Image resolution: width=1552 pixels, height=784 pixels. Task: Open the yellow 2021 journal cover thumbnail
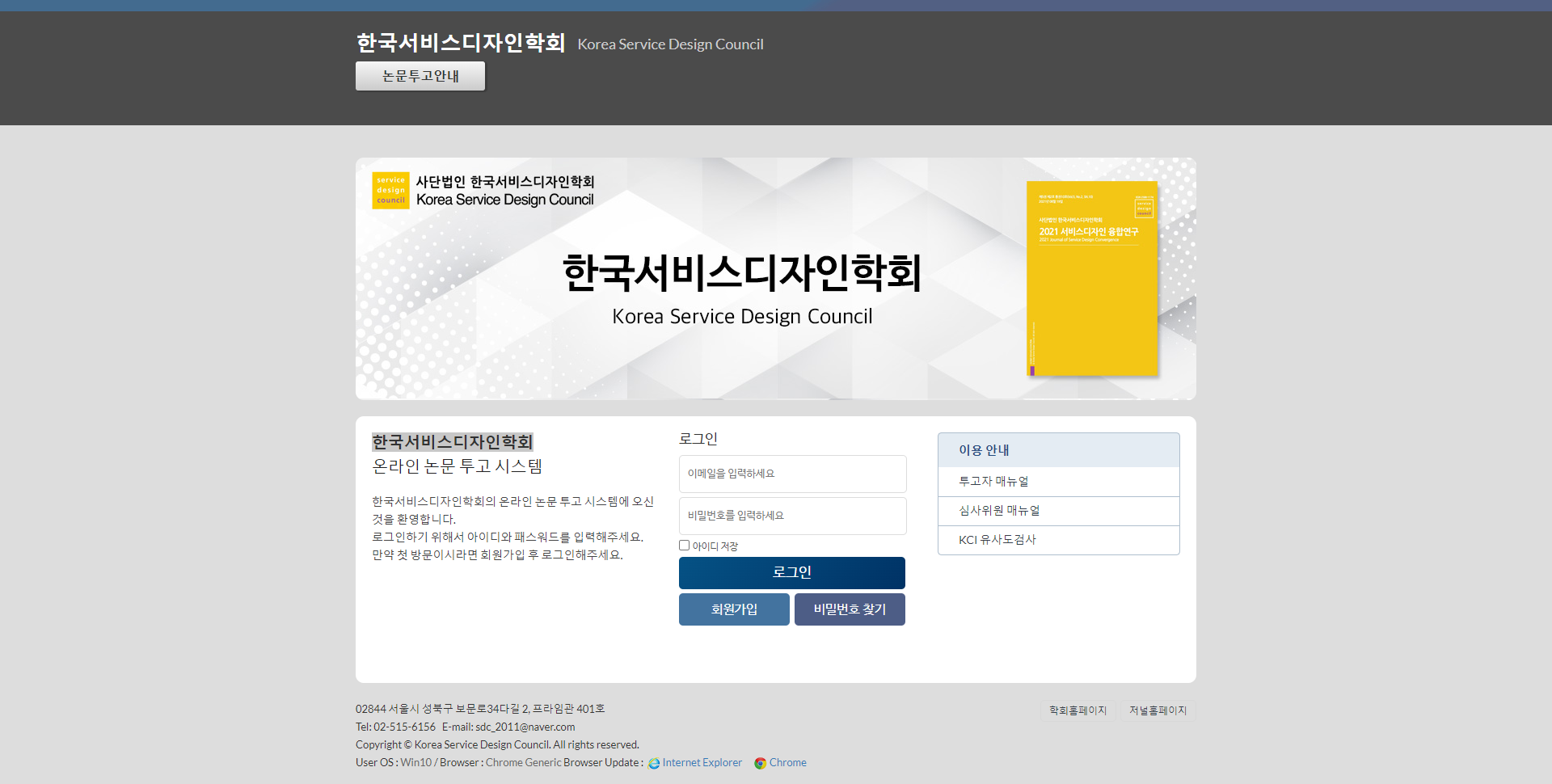point(1092,279)
